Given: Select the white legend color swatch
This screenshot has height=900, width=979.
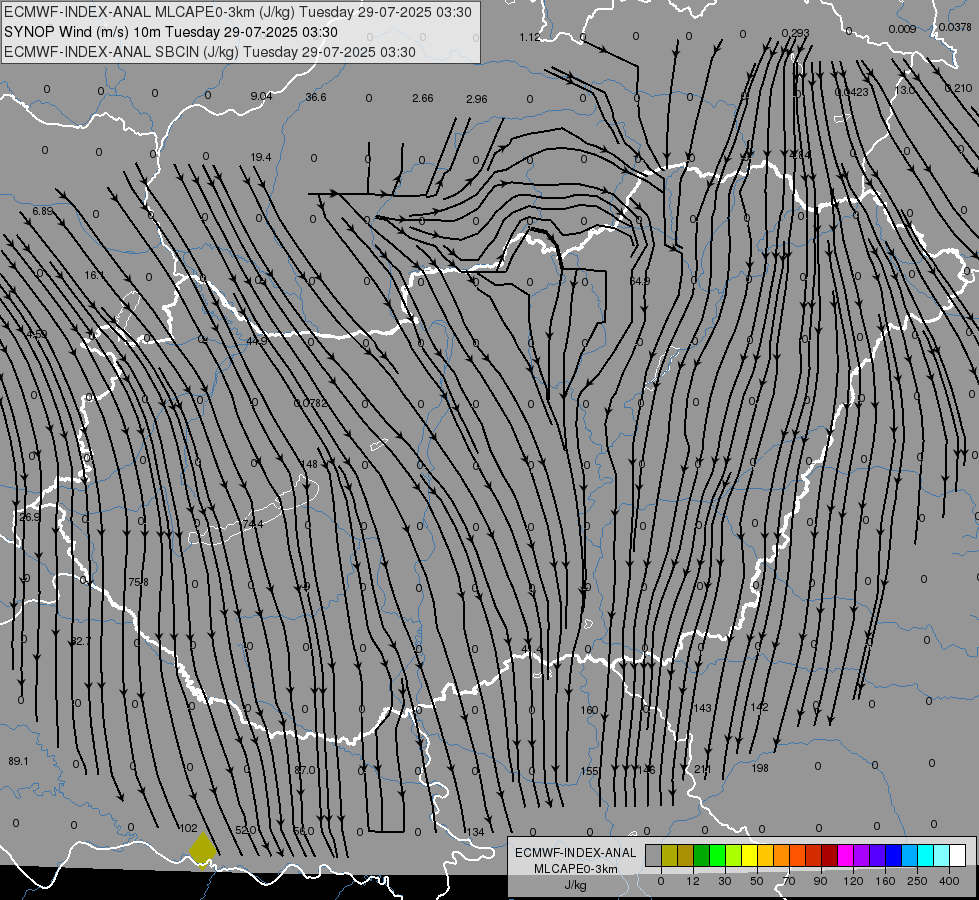Looking at the screenshot, I should tap(958, 855).
